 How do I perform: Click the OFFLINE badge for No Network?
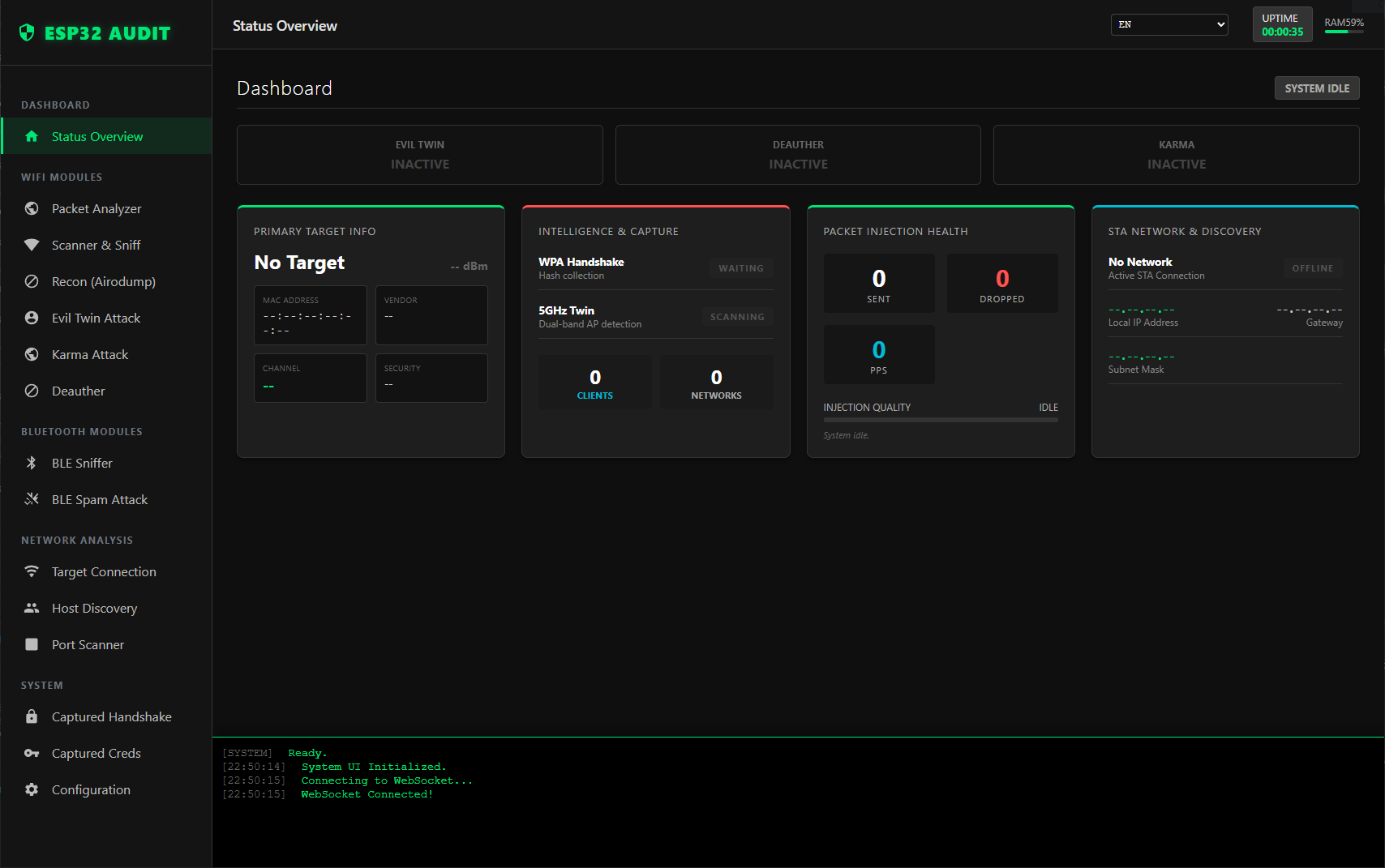coord(1313,268)
